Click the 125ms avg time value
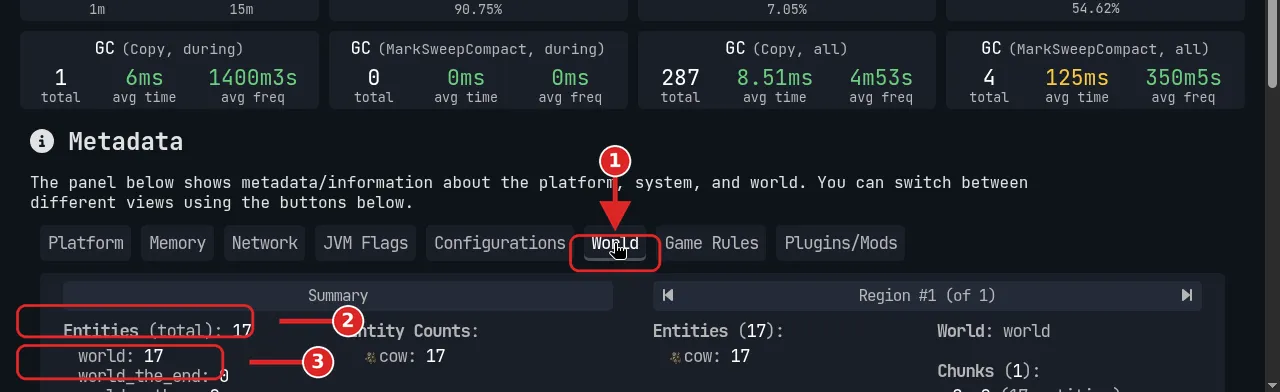The image size is (1280, 392). click(x=1077, y=77)
